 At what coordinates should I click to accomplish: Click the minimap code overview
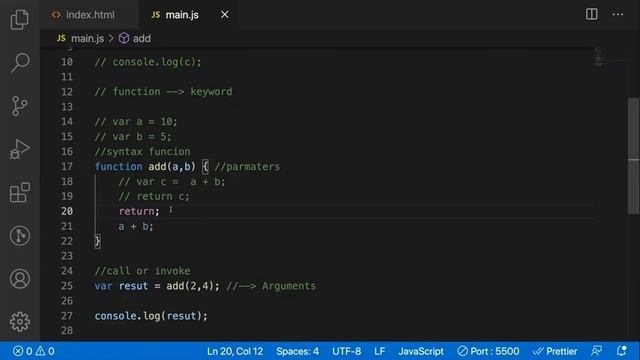(610, 57)
